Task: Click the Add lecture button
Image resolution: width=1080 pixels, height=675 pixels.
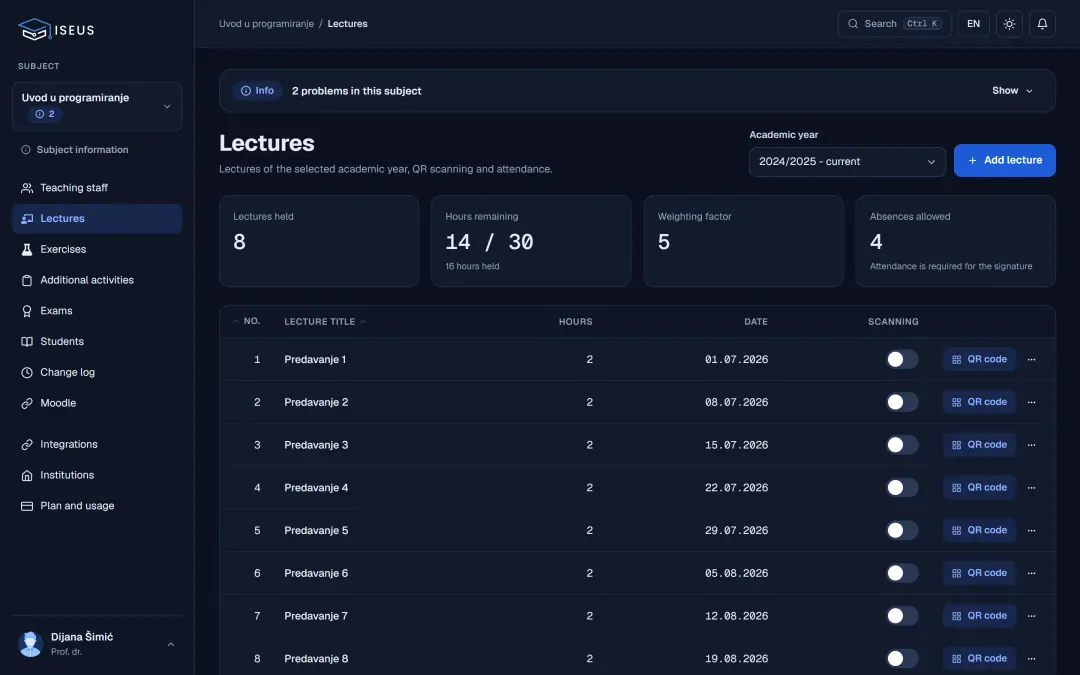Action: click(1004, 160)
